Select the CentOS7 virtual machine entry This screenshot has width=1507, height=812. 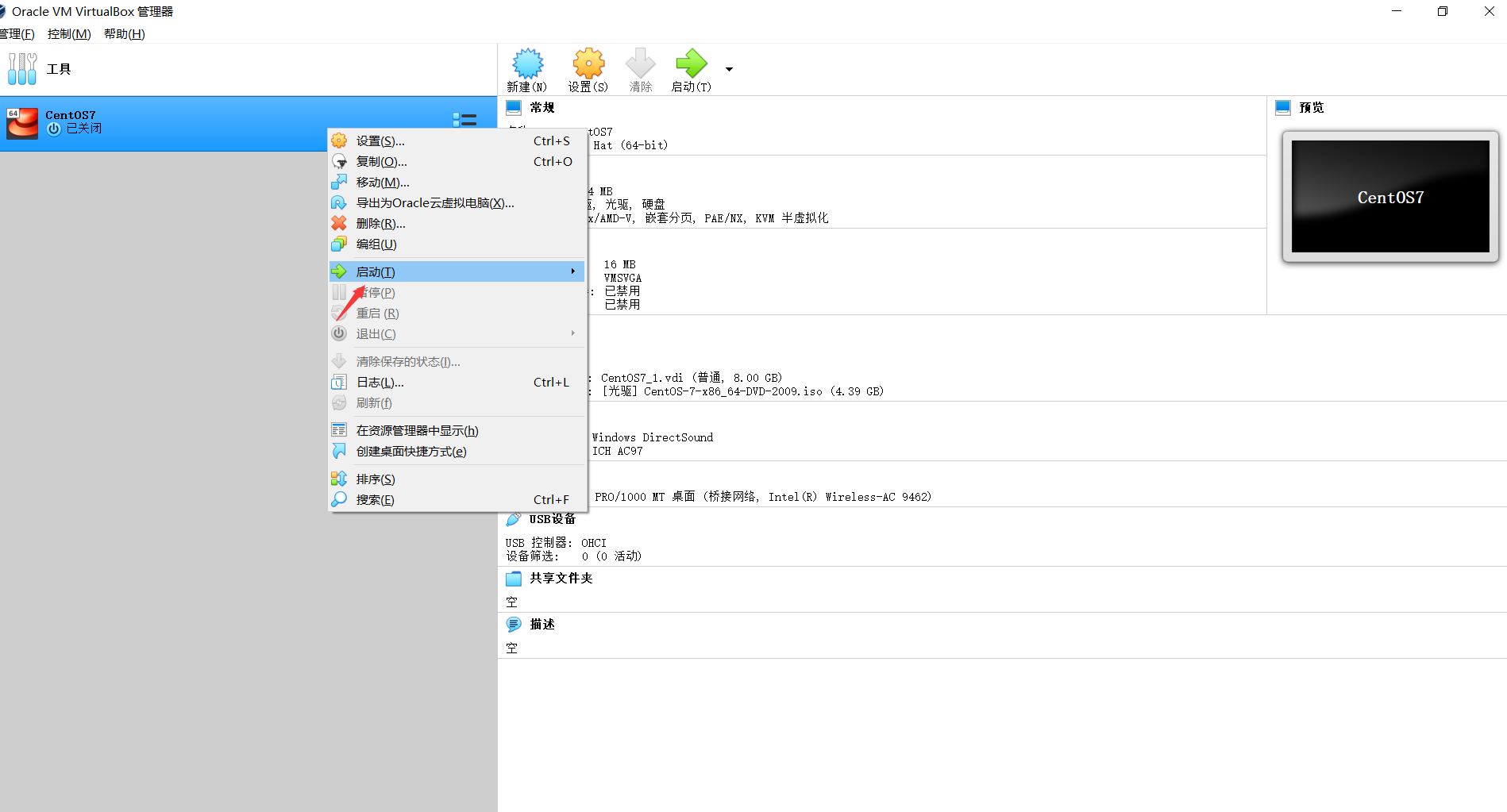point(249,124)
